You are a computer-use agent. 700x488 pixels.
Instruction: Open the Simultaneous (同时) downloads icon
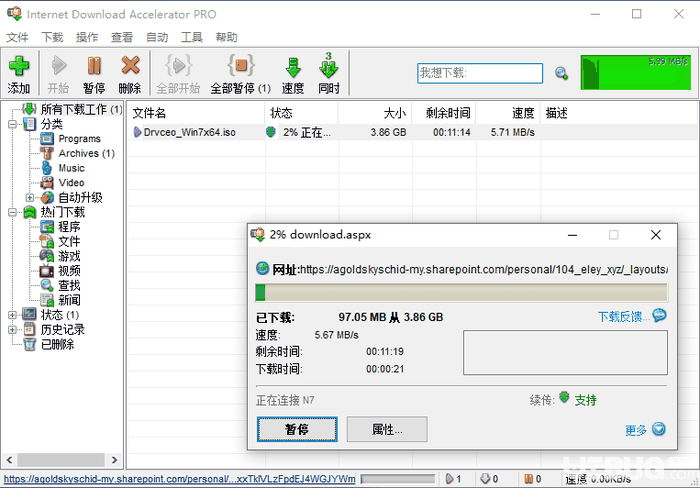point(329,66)
